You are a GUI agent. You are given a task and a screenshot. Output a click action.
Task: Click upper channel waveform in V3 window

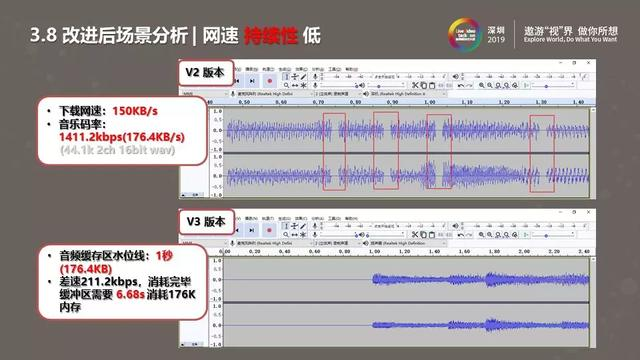(481, 280)
